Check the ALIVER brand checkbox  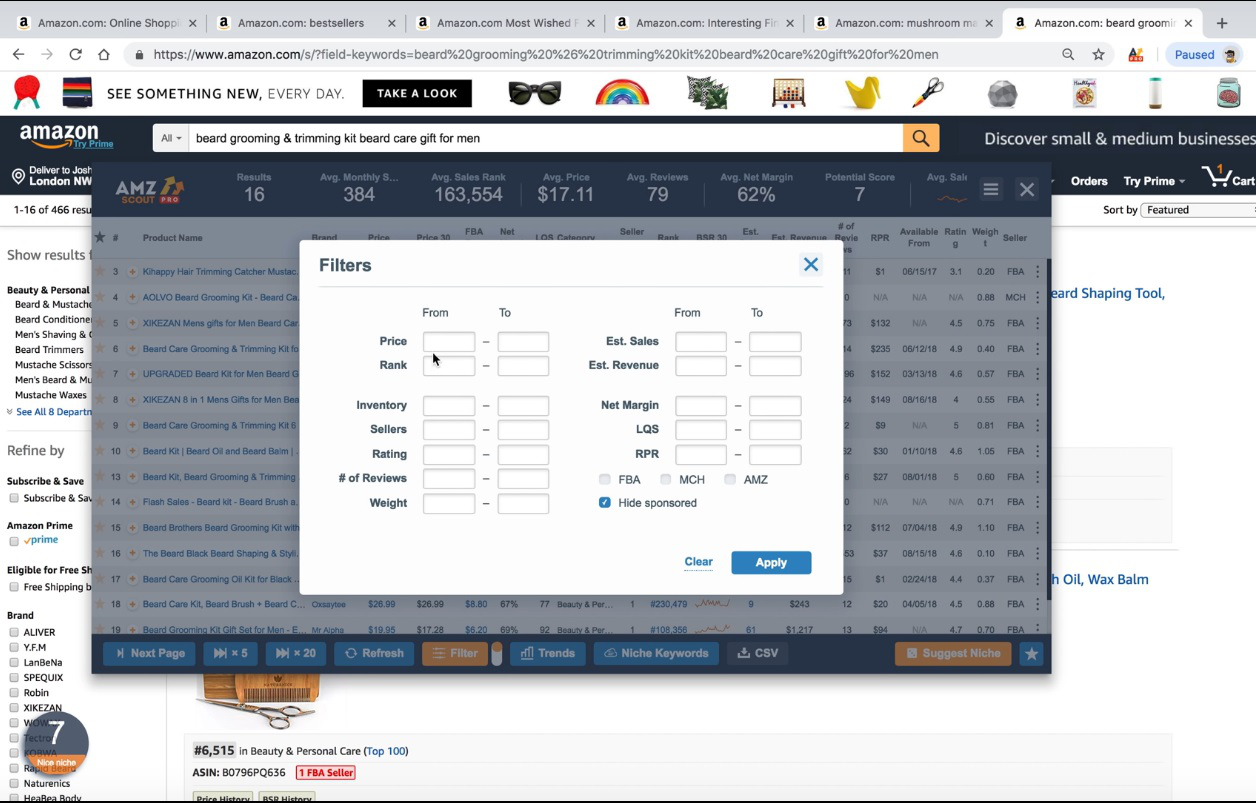coord(14,632)
